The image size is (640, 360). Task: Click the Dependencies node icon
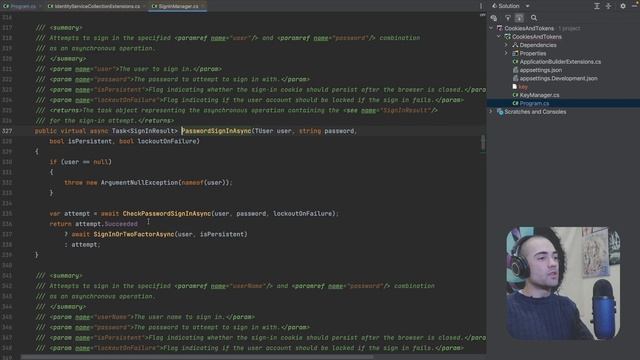click(515, 45)
